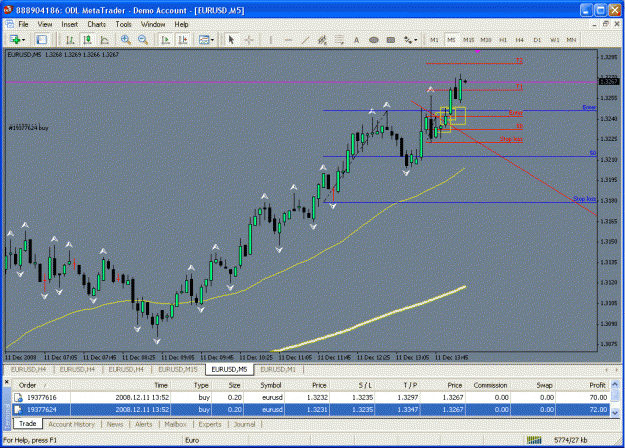This screenshot has height=448, width=625.
Task: Close the Terminal panel with x
Action: [x=6, y=382]
